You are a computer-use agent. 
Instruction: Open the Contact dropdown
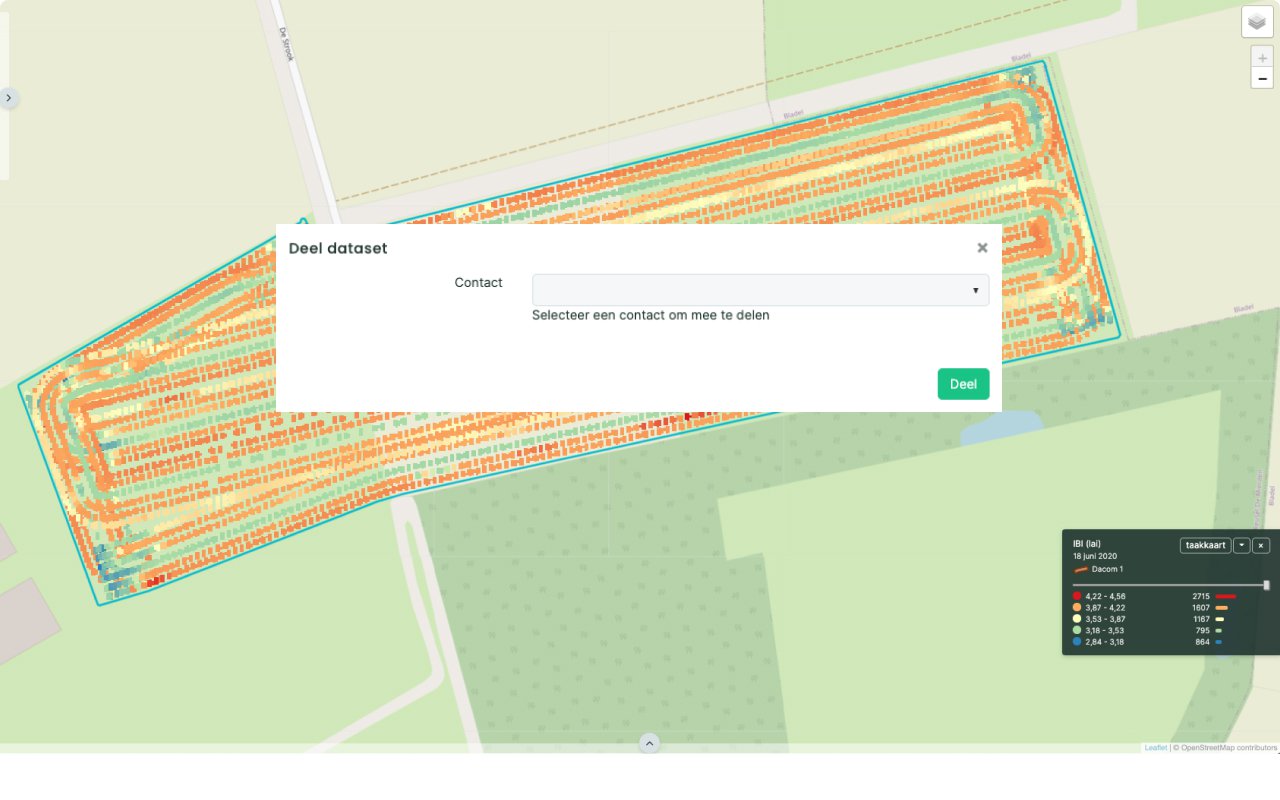760,290
